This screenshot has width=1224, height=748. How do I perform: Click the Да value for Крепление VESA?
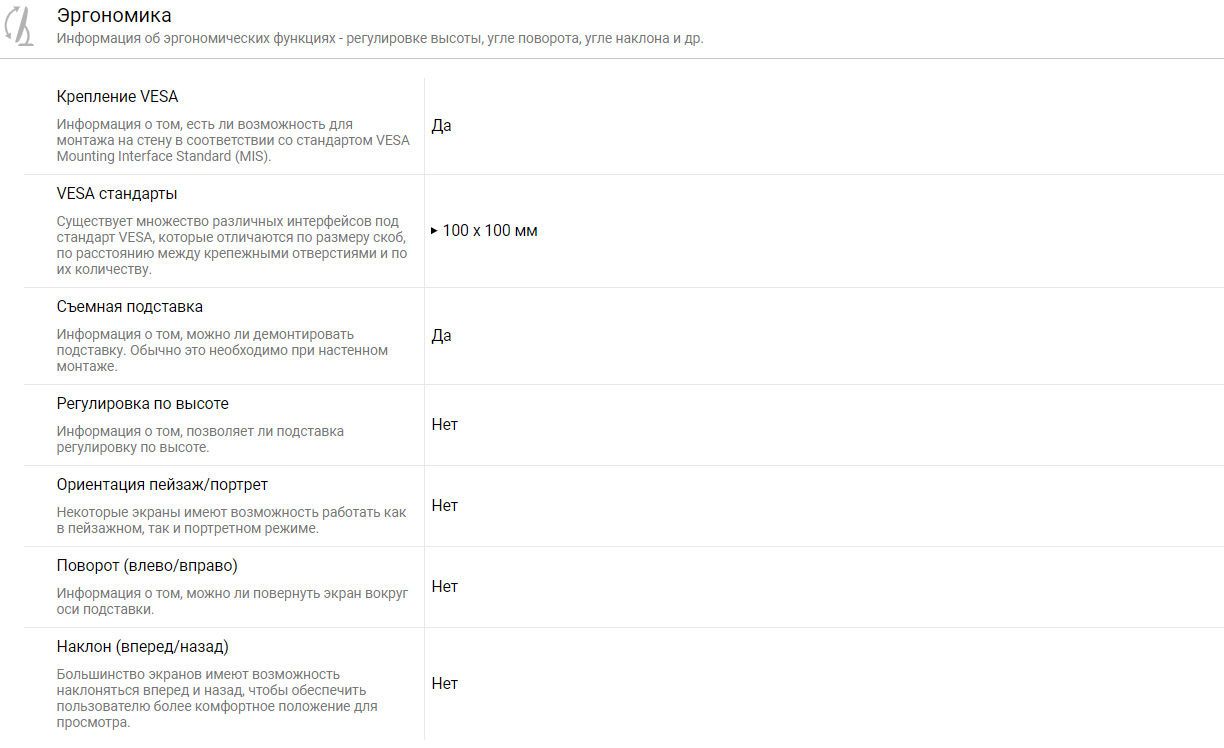pos(441,126)
